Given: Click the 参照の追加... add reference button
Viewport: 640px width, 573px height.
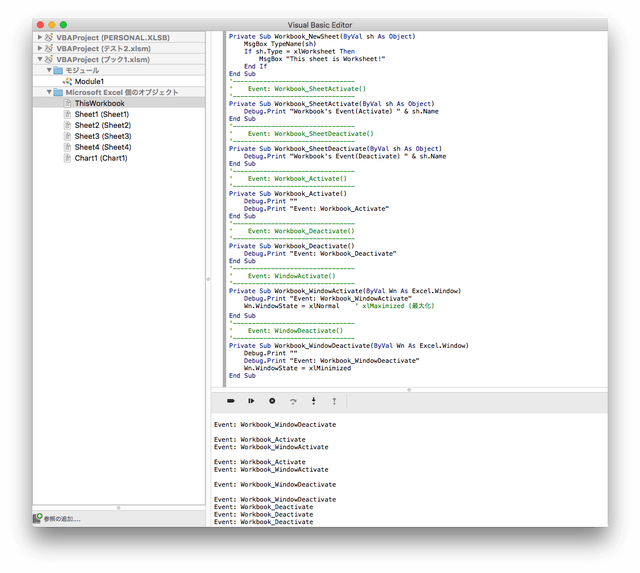Looking at the screenshot, I should [x=57, y=519].
